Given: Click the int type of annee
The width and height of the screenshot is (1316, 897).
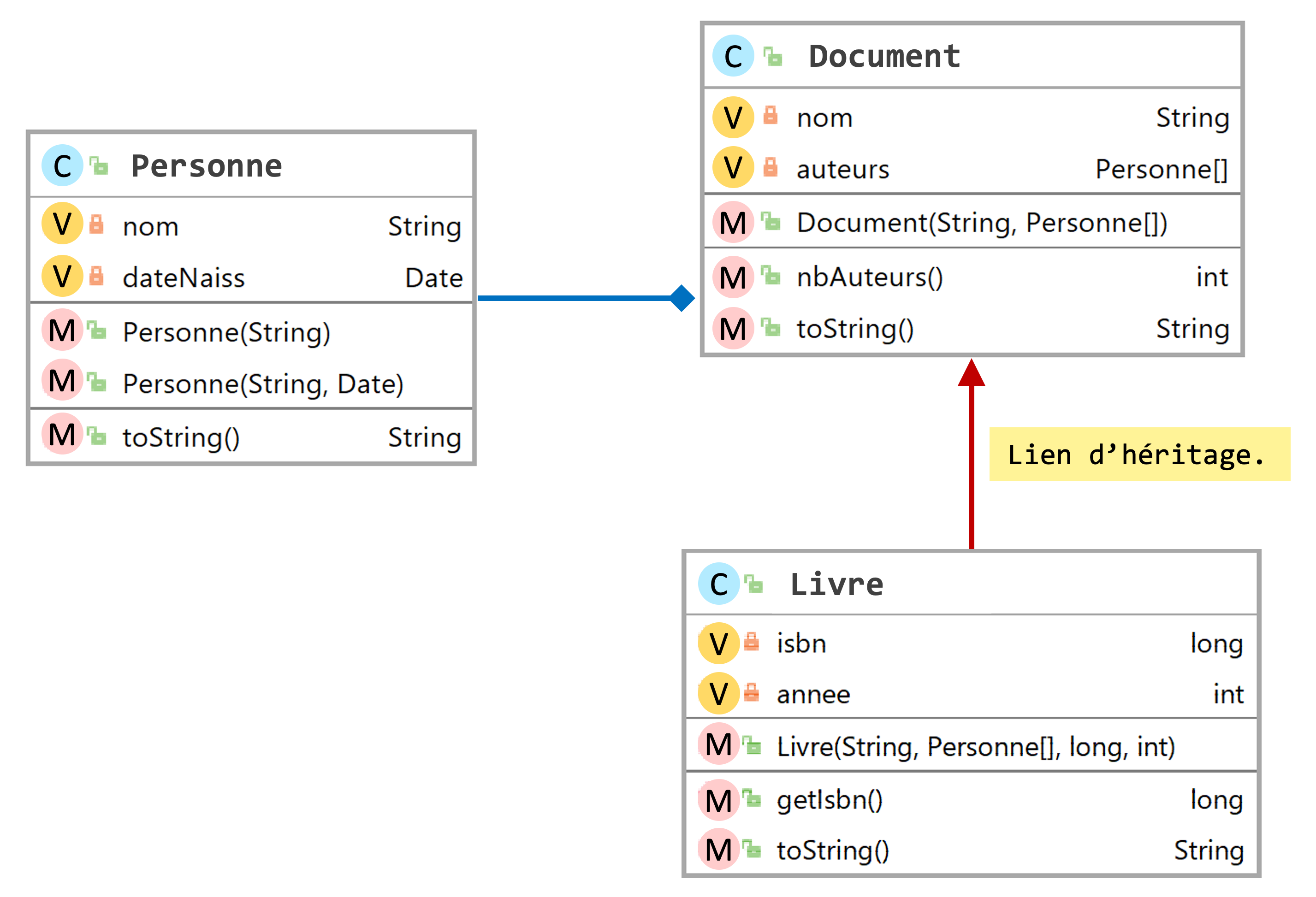Looking at the screenshot, I should coord(1228,694).
